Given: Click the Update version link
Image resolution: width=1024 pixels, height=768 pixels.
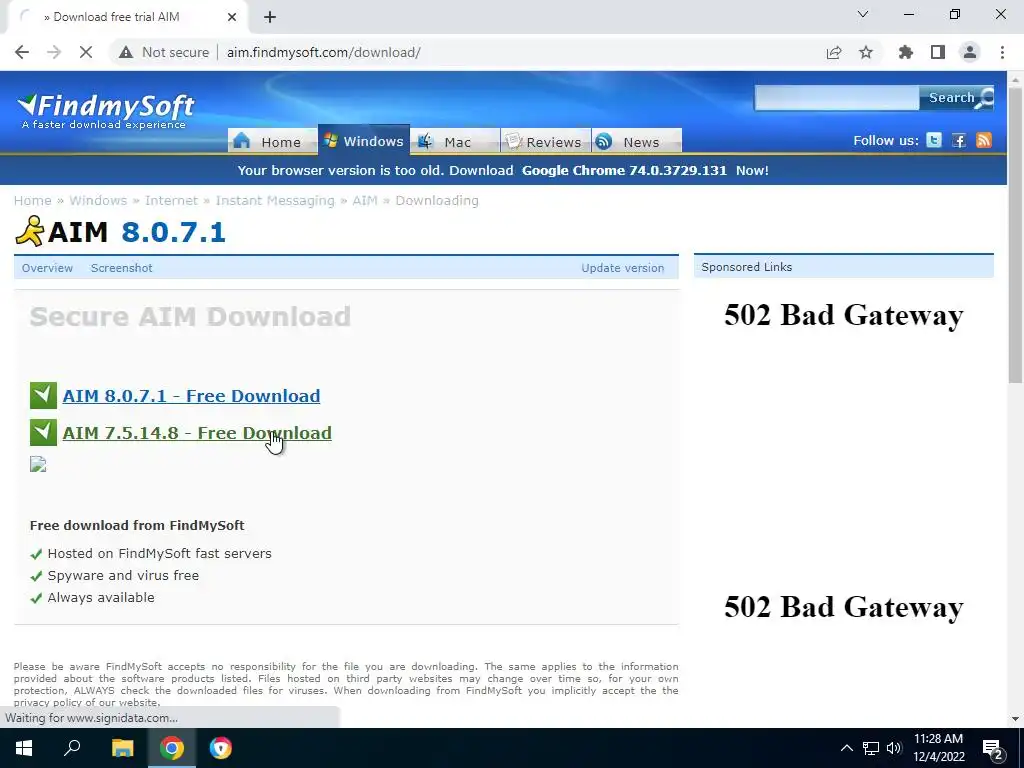Looking at the screenshot, I should [622, 268].
